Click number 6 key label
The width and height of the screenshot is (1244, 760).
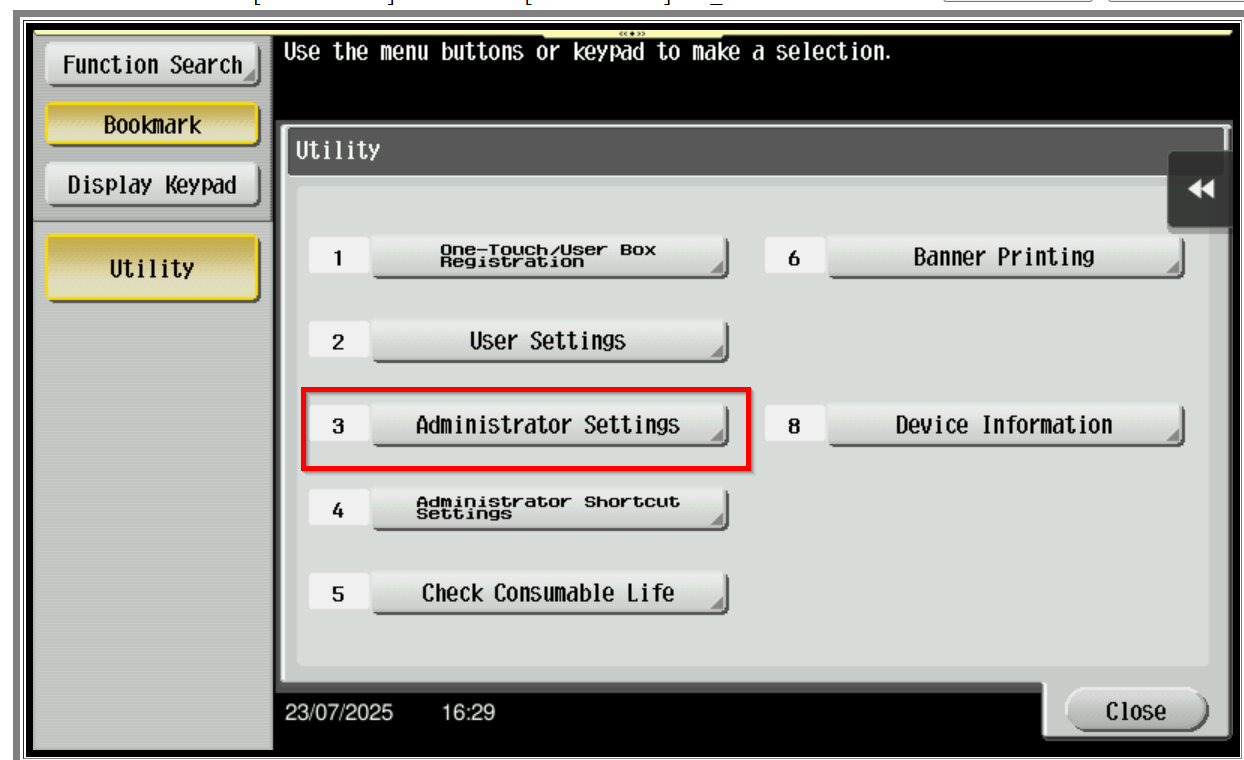pyautogui.click(x=794, y=258)
